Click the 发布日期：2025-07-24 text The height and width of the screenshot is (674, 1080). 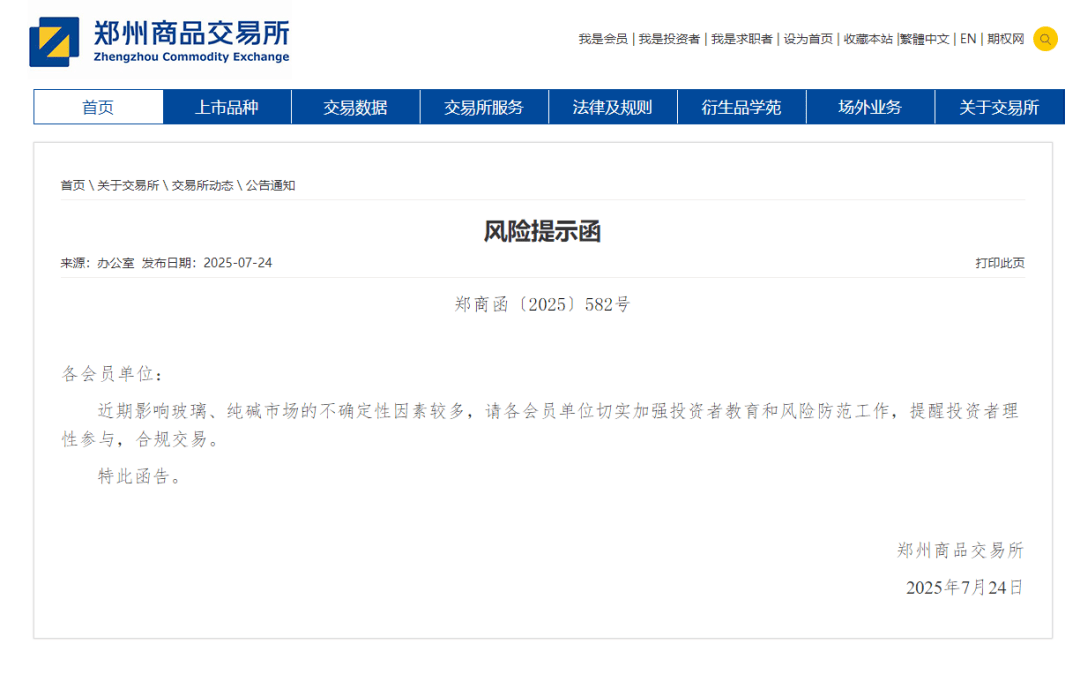pyautogui.click(x=207, y=263)
